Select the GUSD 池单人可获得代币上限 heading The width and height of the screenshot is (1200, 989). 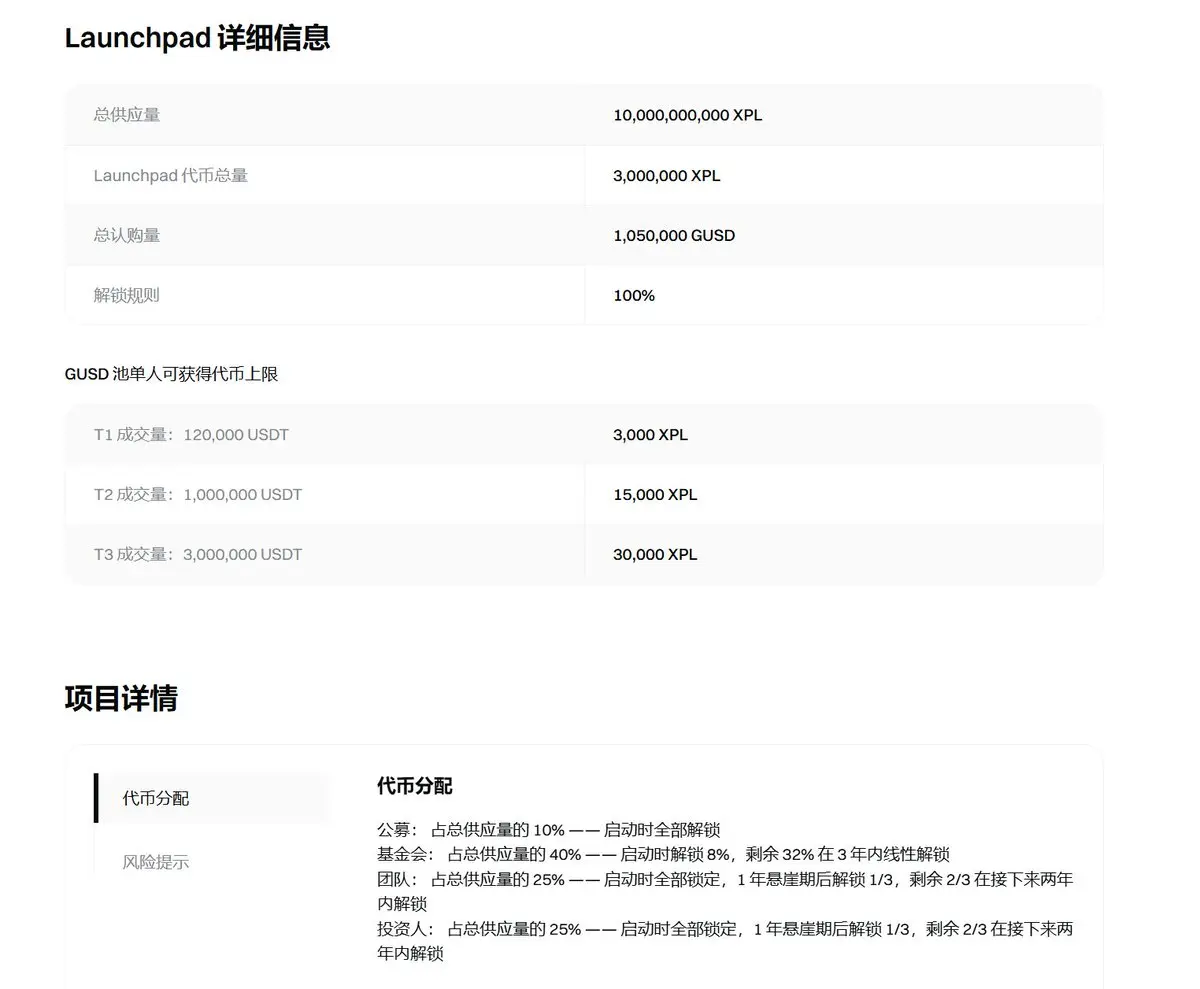pyautogui.click(x=171, y=374)
